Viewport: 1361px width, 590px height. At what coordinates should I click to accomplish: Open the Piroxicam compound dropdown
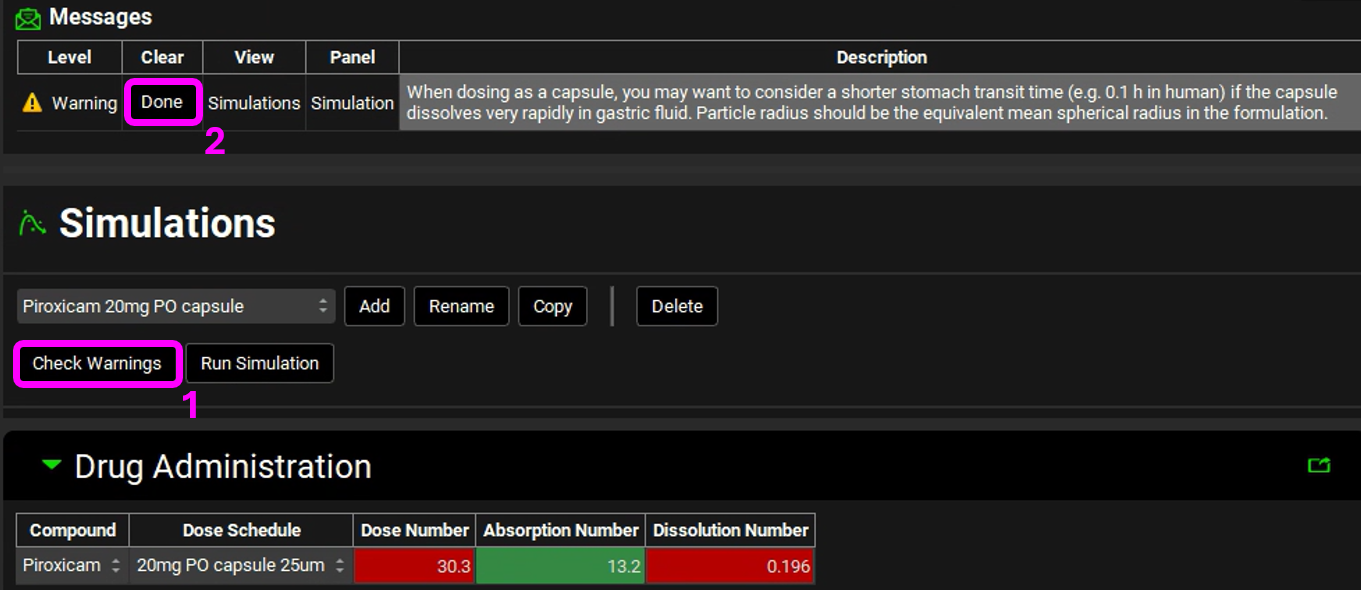[70, 565]
